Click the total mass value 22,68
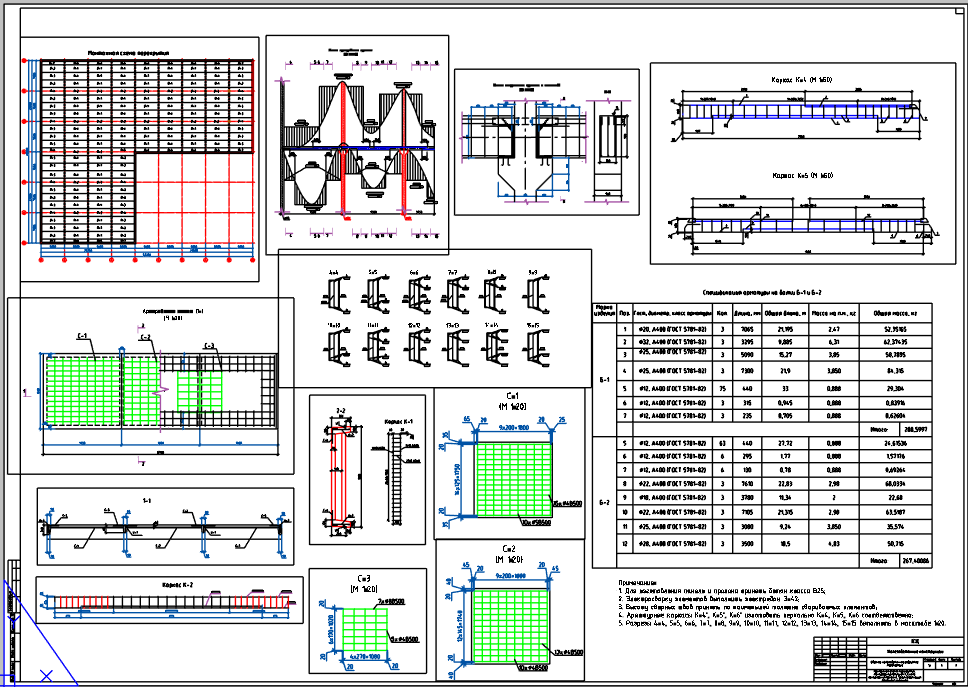Viewport: 968px width, 687px height. (895, 496)
